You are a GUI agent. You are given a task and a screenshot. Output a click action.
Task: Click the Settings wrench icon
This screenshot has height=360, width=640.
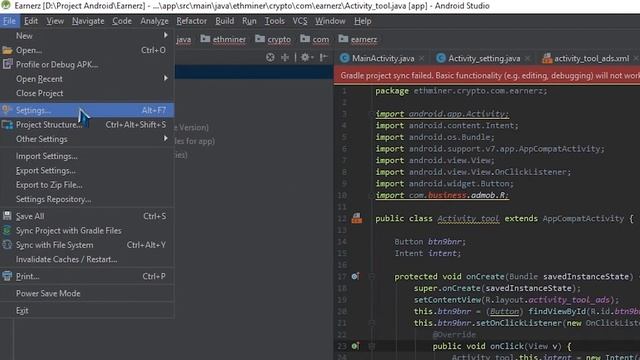click(6, 109)
